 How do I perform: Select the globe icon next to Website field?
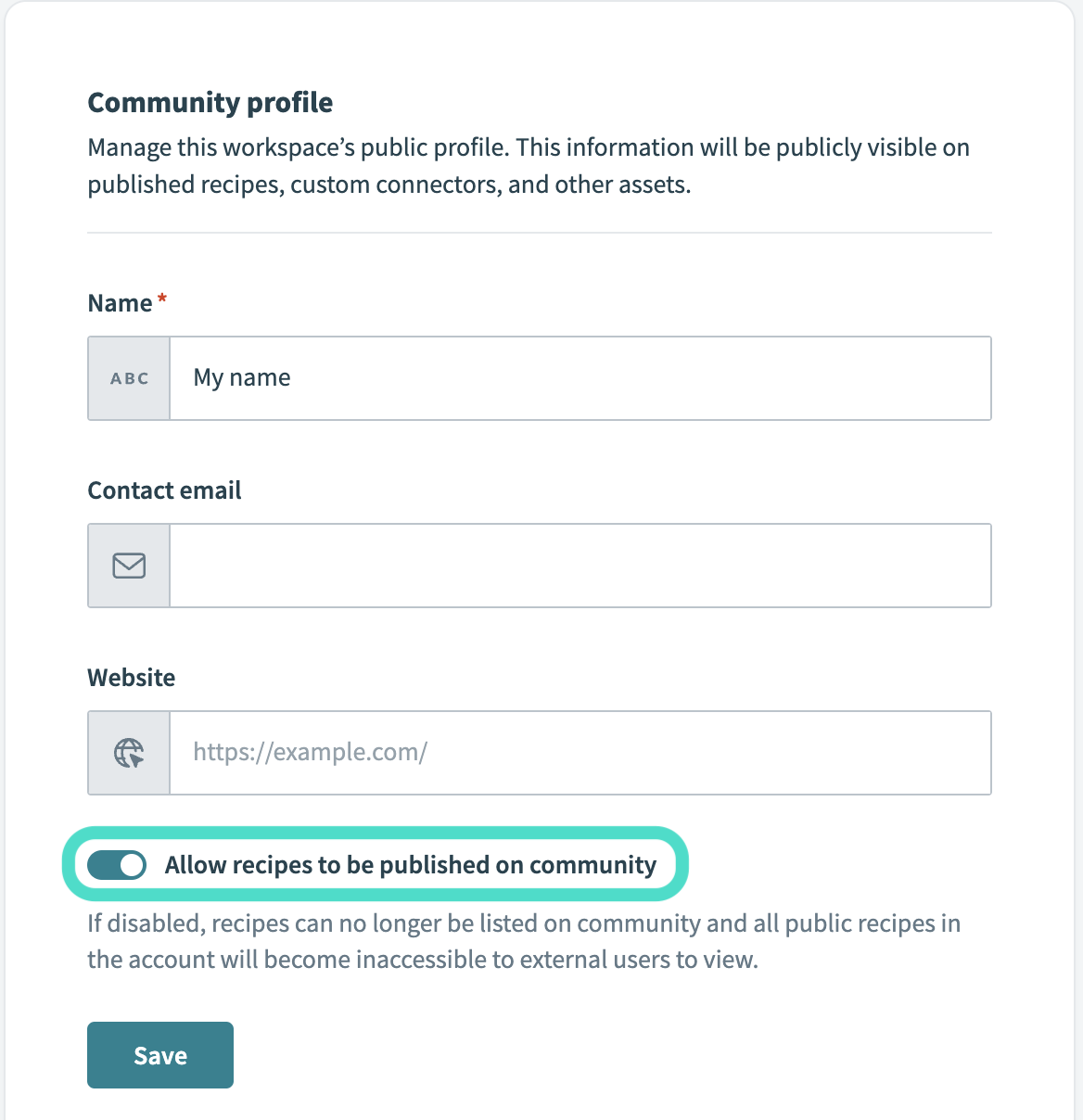(129, 753)
